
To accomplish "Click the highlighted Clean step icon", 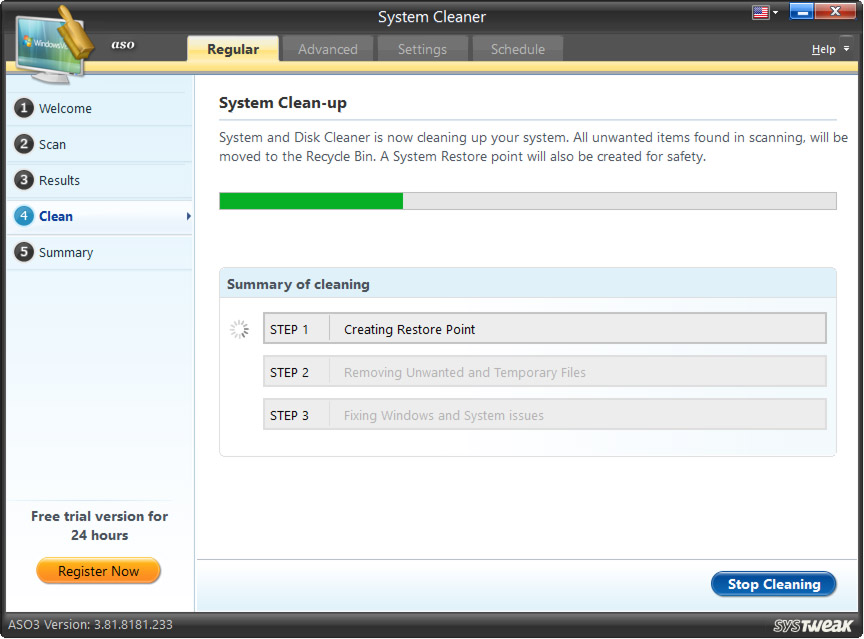I will (24, 216).
